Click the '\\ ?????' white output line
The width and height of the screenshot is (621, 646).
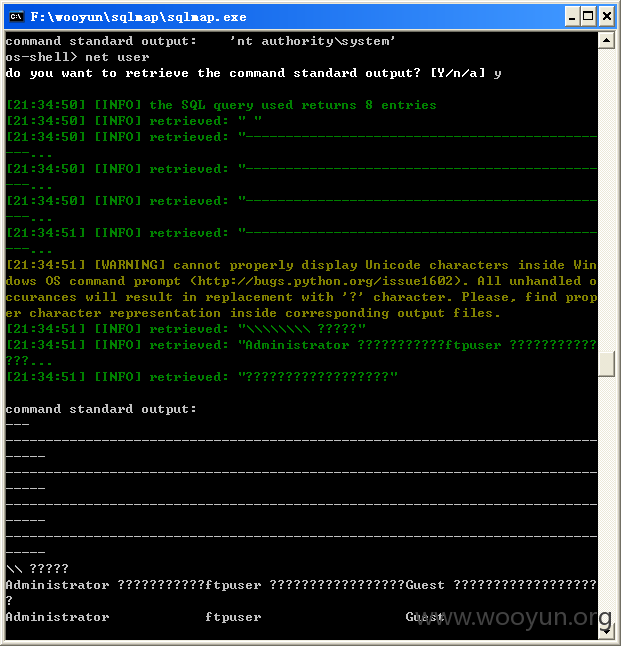pos(37,569)
